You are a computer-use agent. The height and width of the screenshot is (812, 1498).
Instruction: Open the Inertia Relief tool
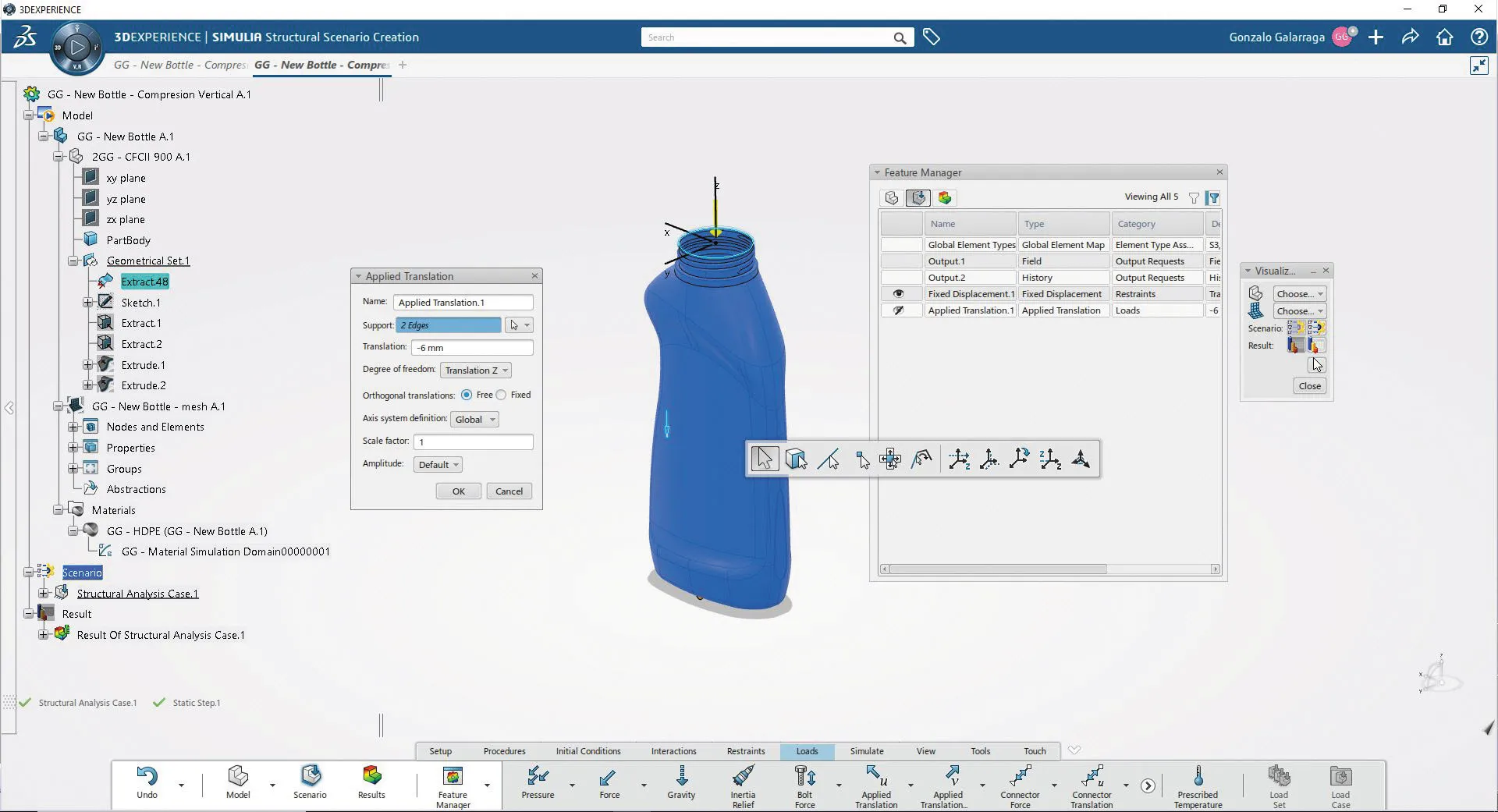coord(743,784)
